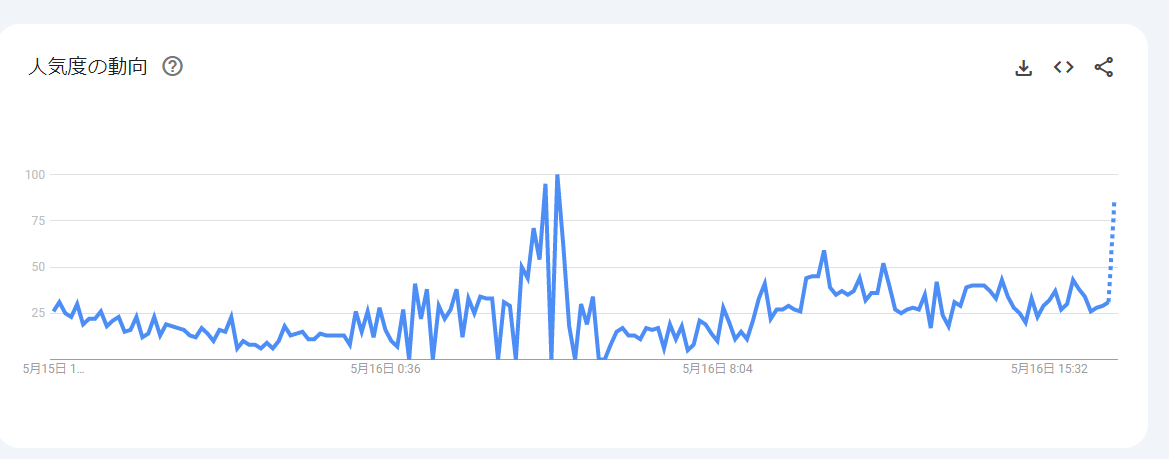The height and width of the screenshot is (459, 1169).
Task: Click the 5月16日 15:32 time axis label
Action: (1049, 369)
